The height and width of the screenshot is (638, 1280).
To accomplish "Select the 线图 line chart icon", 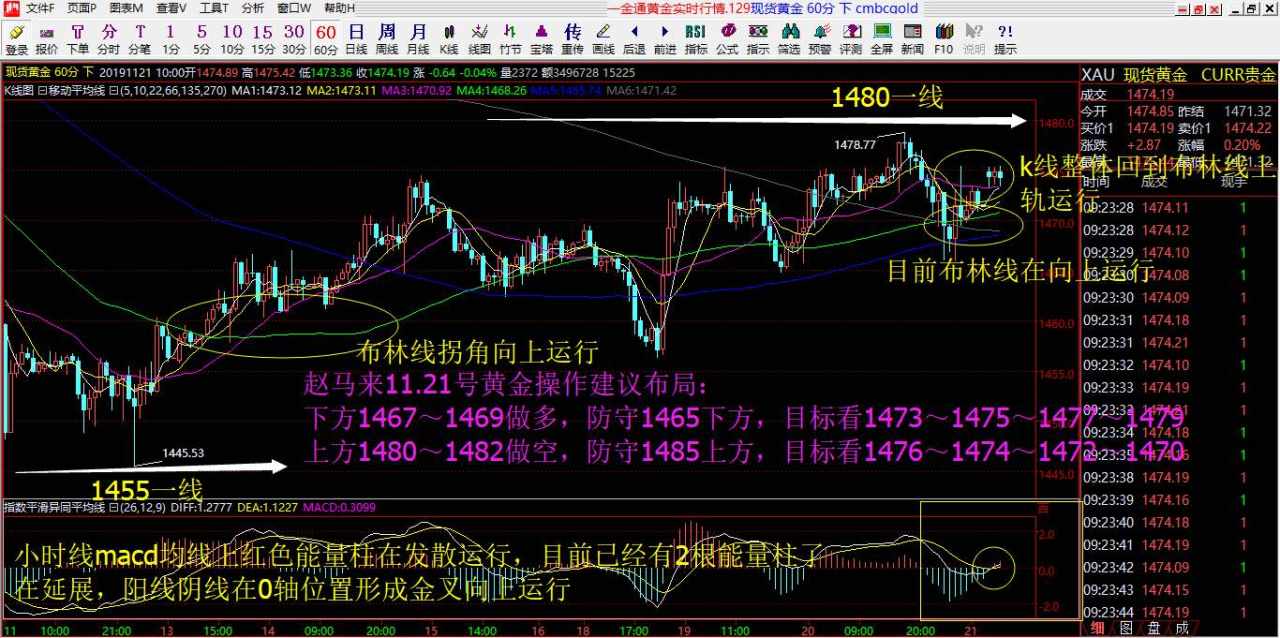I will pos(480,39).
